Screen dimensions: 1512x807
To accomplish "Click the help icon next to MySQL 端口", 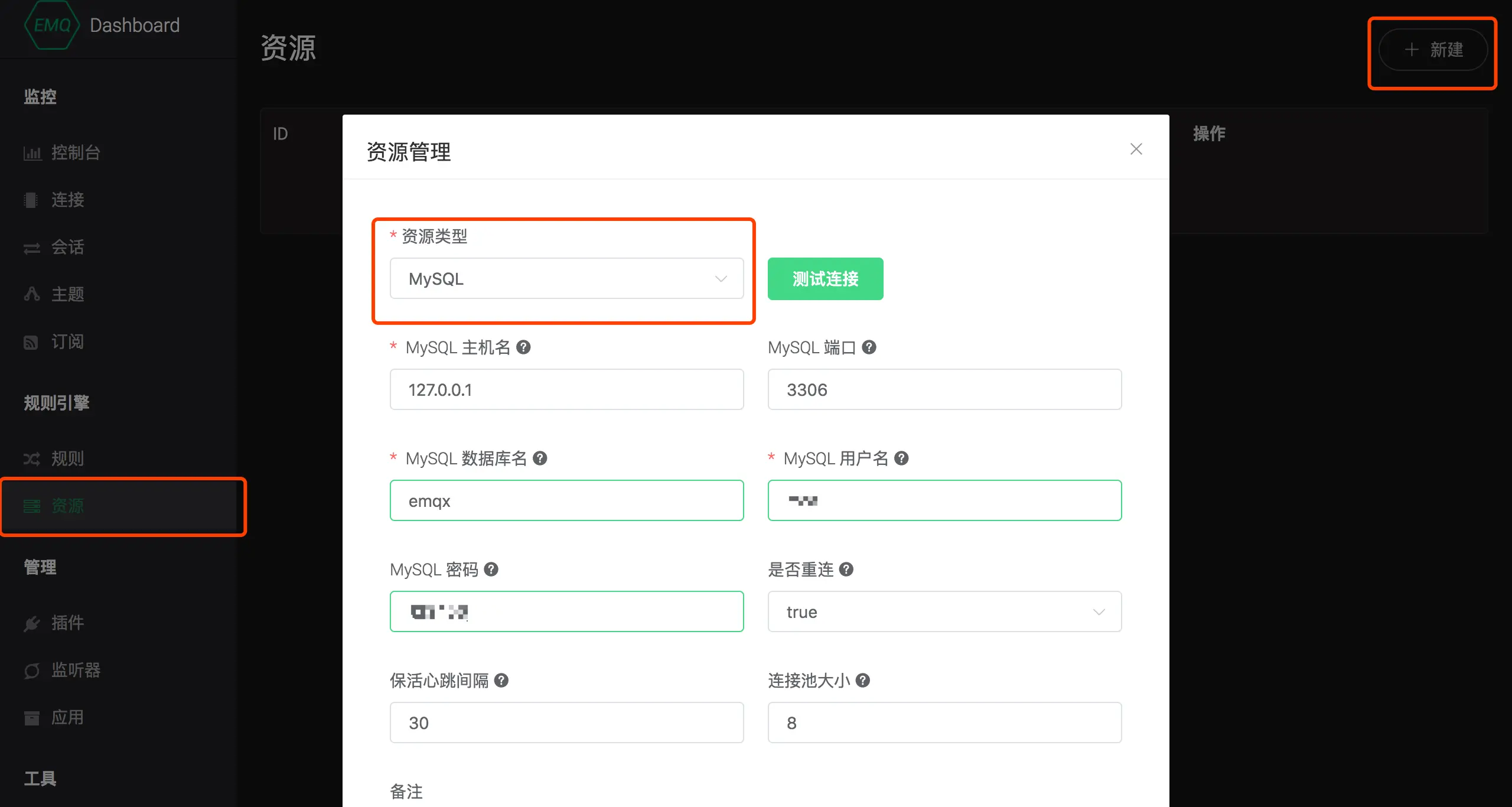I will pos(869,347).
